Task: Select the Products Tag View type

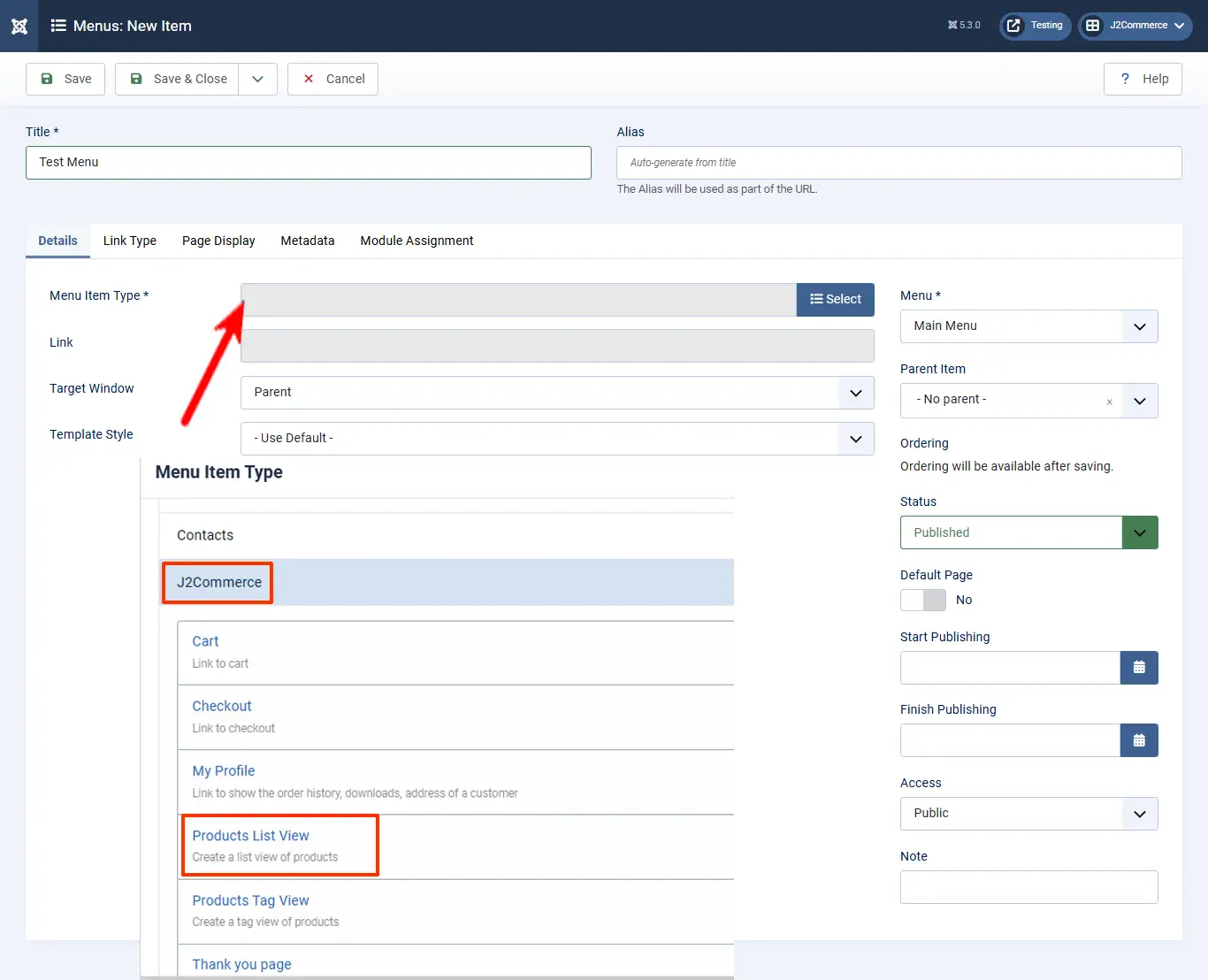Action: pos(455,911)
